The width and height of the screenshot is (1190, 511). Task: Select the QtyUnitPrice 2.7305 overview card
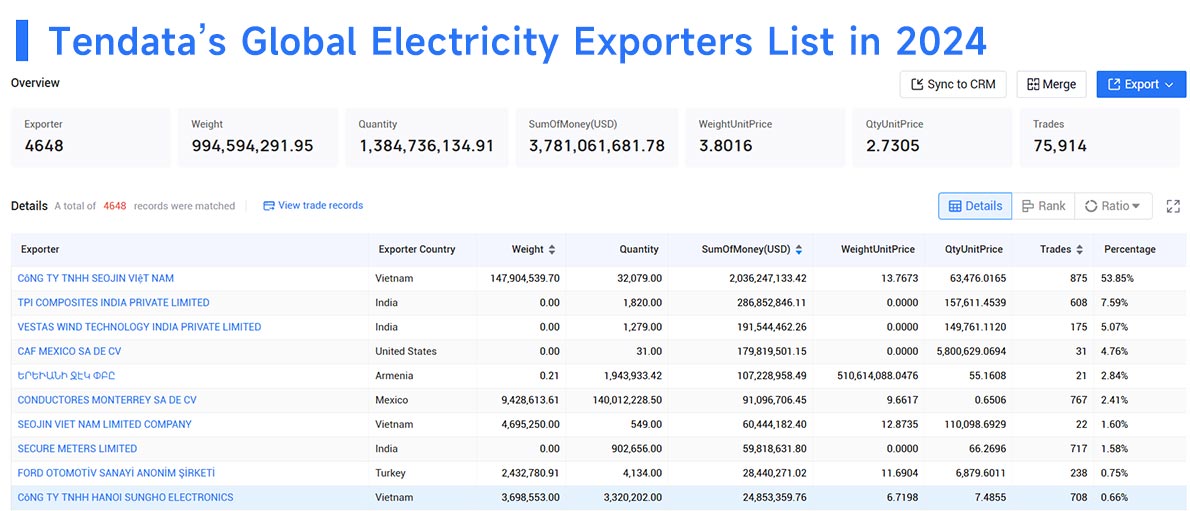pos(932,137)
